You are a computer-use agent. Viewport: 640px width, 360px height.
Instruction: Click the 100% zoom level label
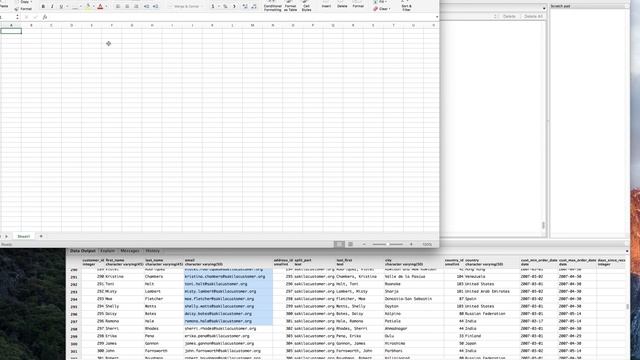click(x=427, y=244)
